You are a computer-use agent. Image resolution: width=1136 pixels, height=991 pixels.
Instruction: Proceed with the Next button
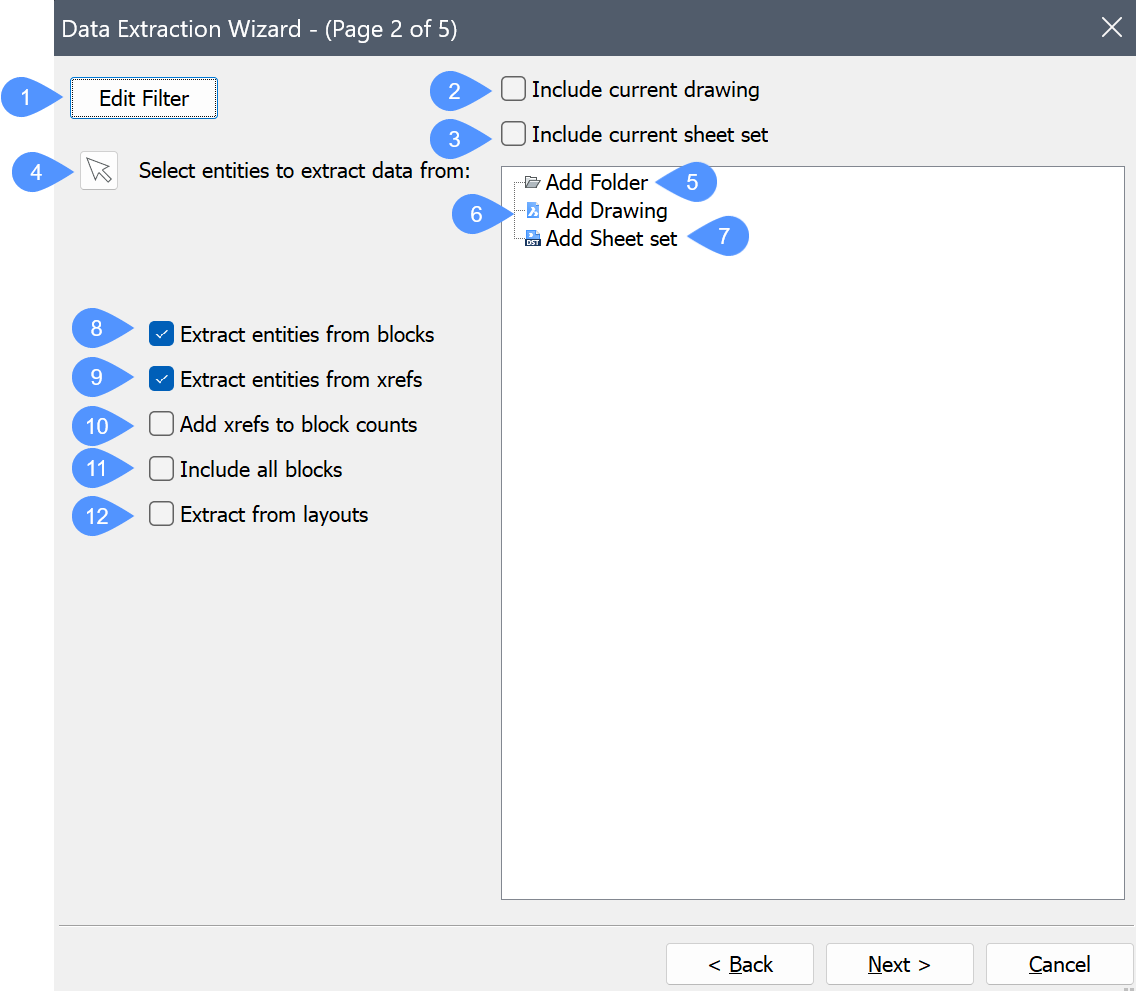tap(899, 964)
